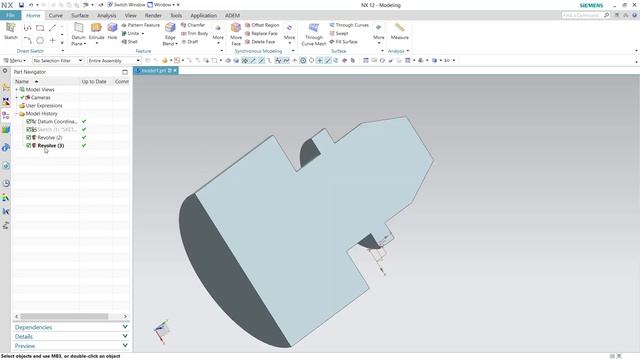
Task: Click the Draft command
Action: click(189, 42)
